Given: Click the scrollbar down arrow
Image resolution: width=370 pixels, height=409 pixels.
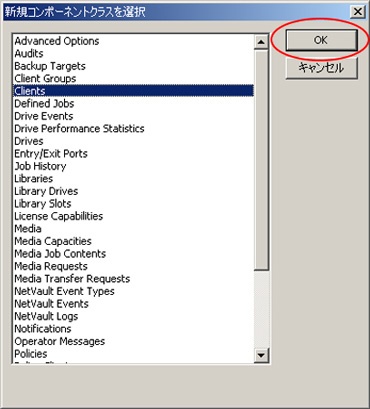Looking at the screenshot, I should tap(261, 355).
